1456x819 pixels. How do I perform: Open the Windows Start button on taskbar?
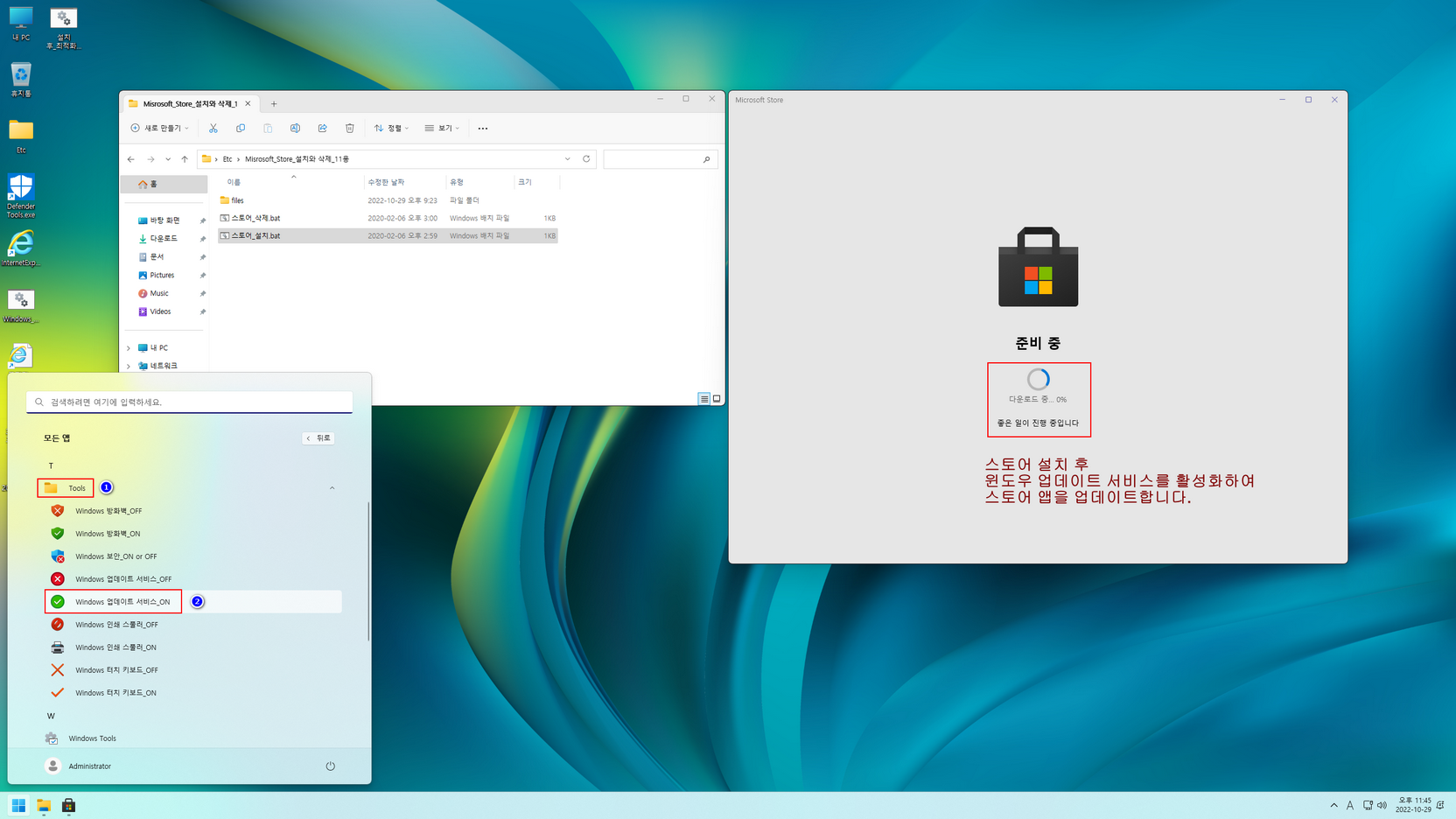[x=18, y=806]
